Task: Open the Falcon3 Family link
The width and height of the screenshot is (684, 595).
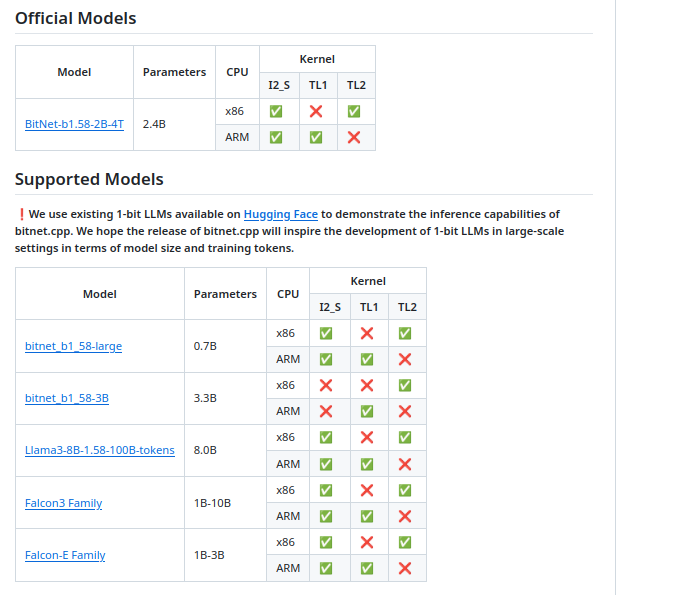Action: click(63, 503)
